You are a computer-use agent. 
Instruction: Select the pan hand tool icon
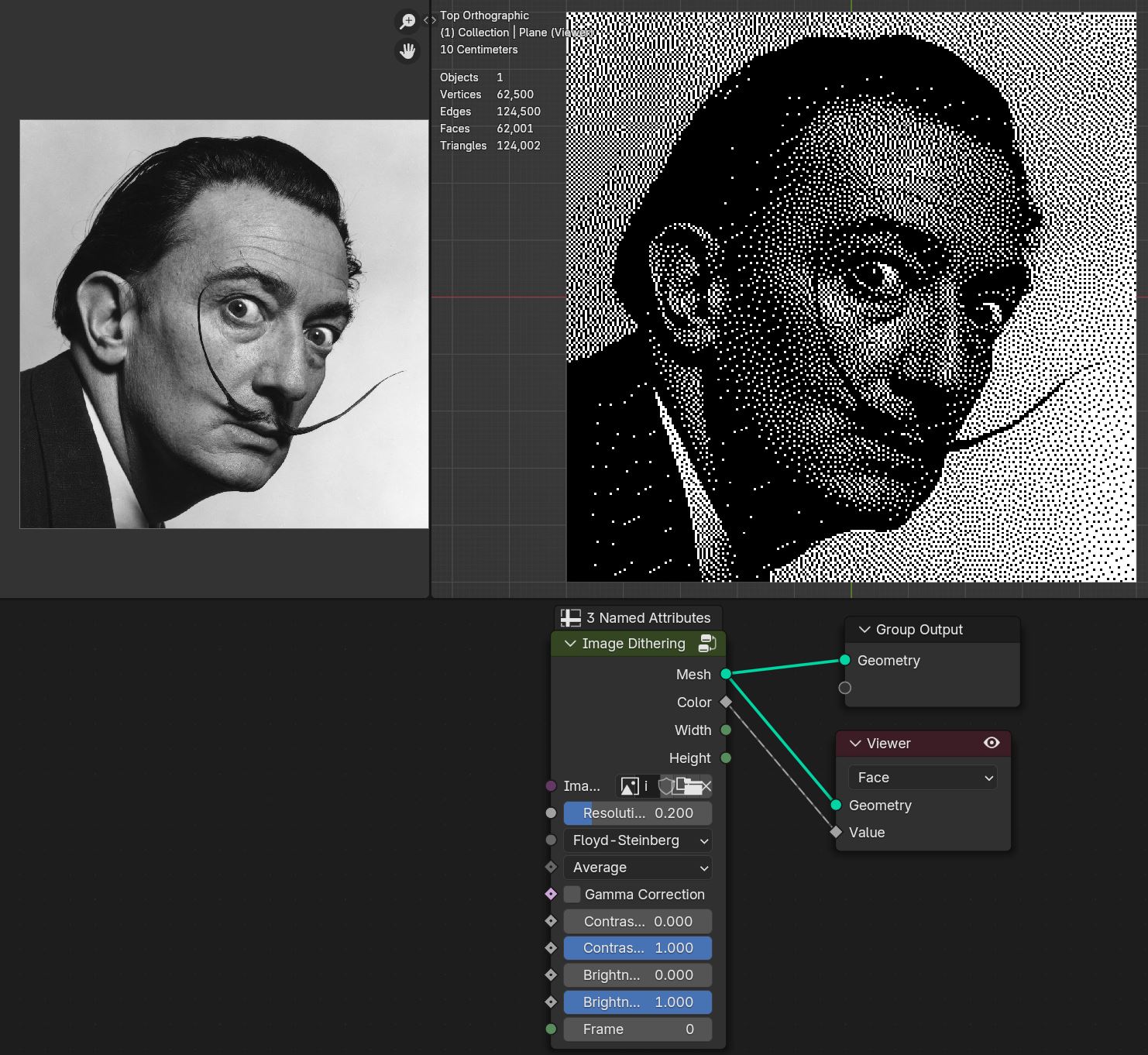point(407,51)
